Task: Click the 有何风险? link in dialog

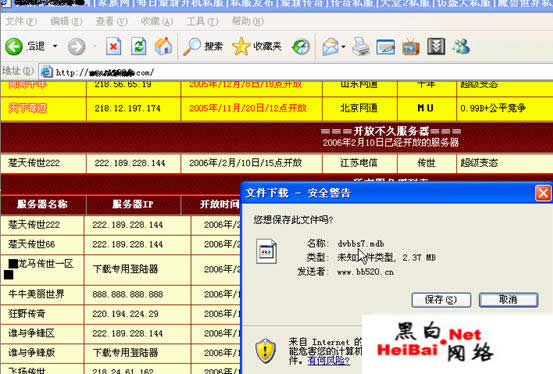Action: tap(328, 361)
